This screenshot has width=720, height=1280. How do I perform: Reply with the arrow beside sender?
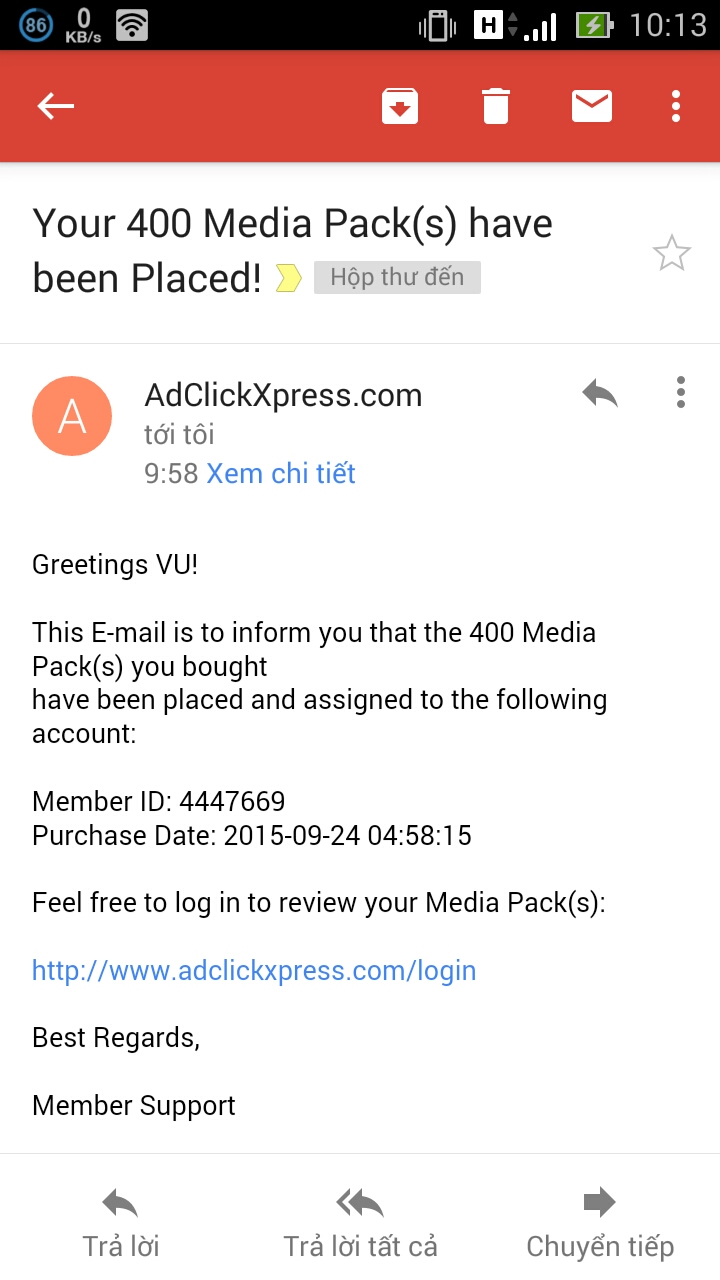click(600, 394)
